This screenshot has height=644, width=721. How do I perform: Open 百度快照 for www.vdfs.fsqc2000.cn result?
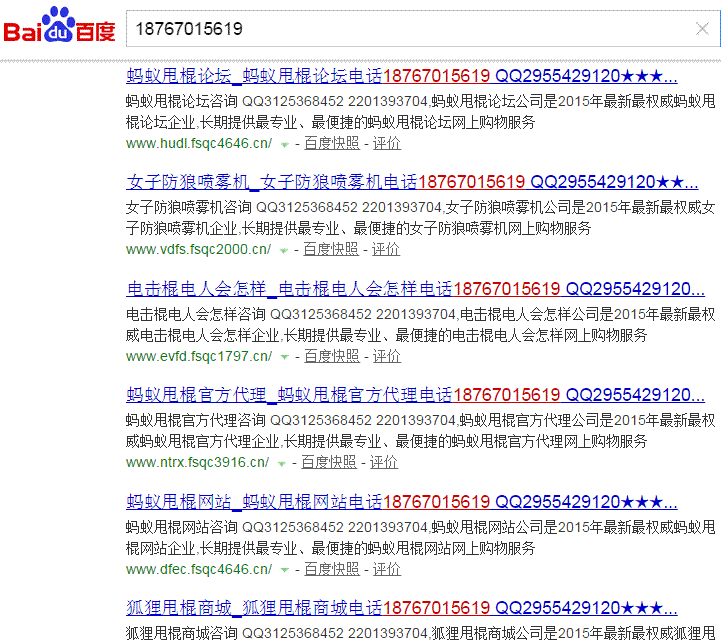click(x=331, y=249)
